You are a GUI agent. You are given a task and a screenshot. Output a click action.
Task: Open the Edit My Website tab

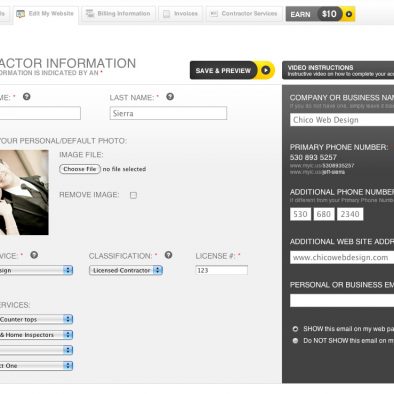tap(46, 15)
